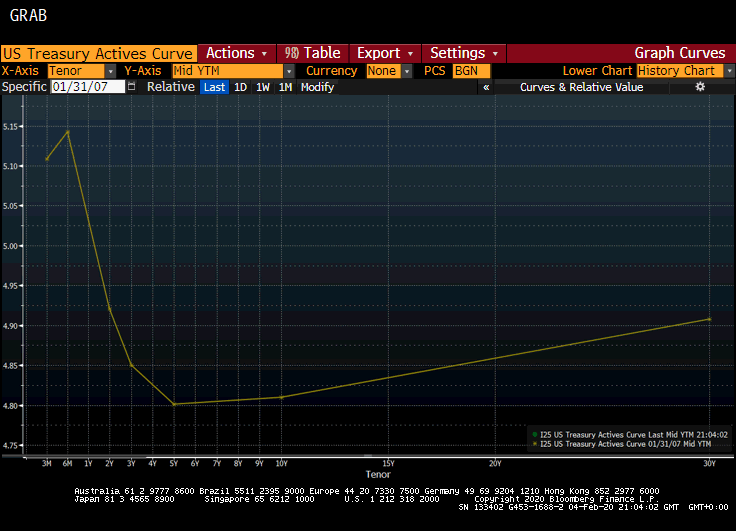Click the 10Y data point on curve
The image size is (736, 531).
point(282,397)
